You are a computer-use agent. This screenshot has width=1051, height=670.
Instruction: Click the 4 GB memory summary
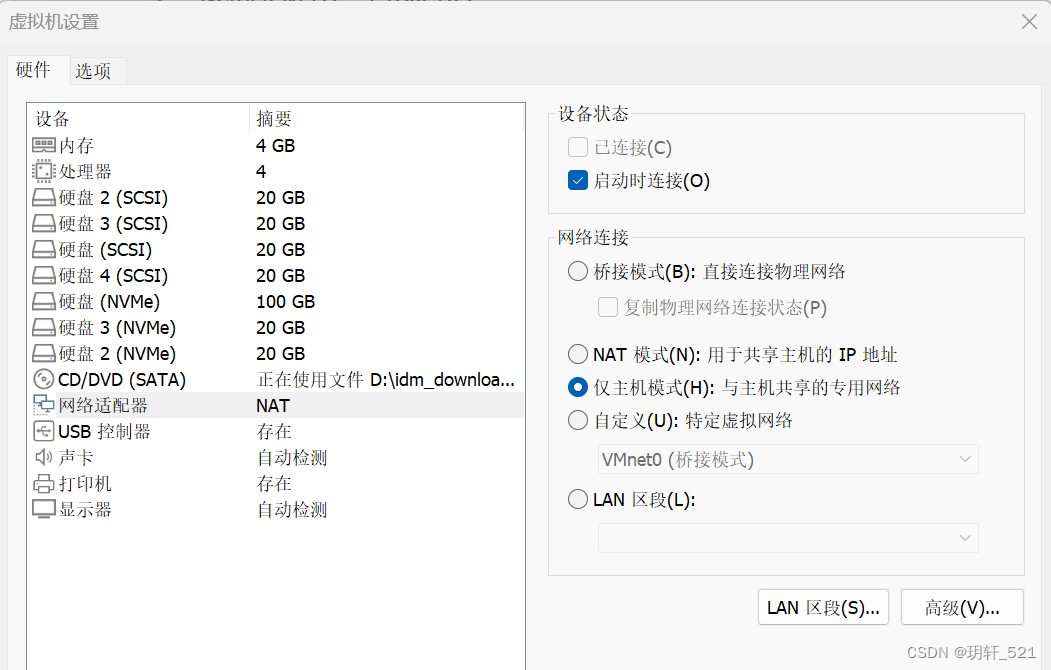[275, 145]
